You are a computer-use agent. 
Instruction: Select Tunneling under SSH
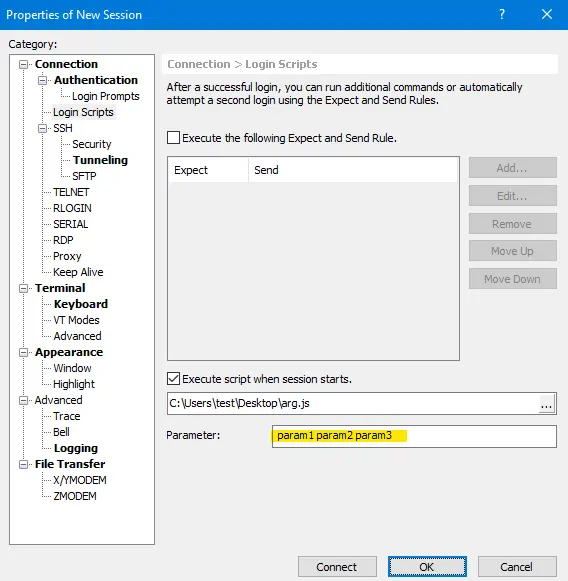click(100, 160)
